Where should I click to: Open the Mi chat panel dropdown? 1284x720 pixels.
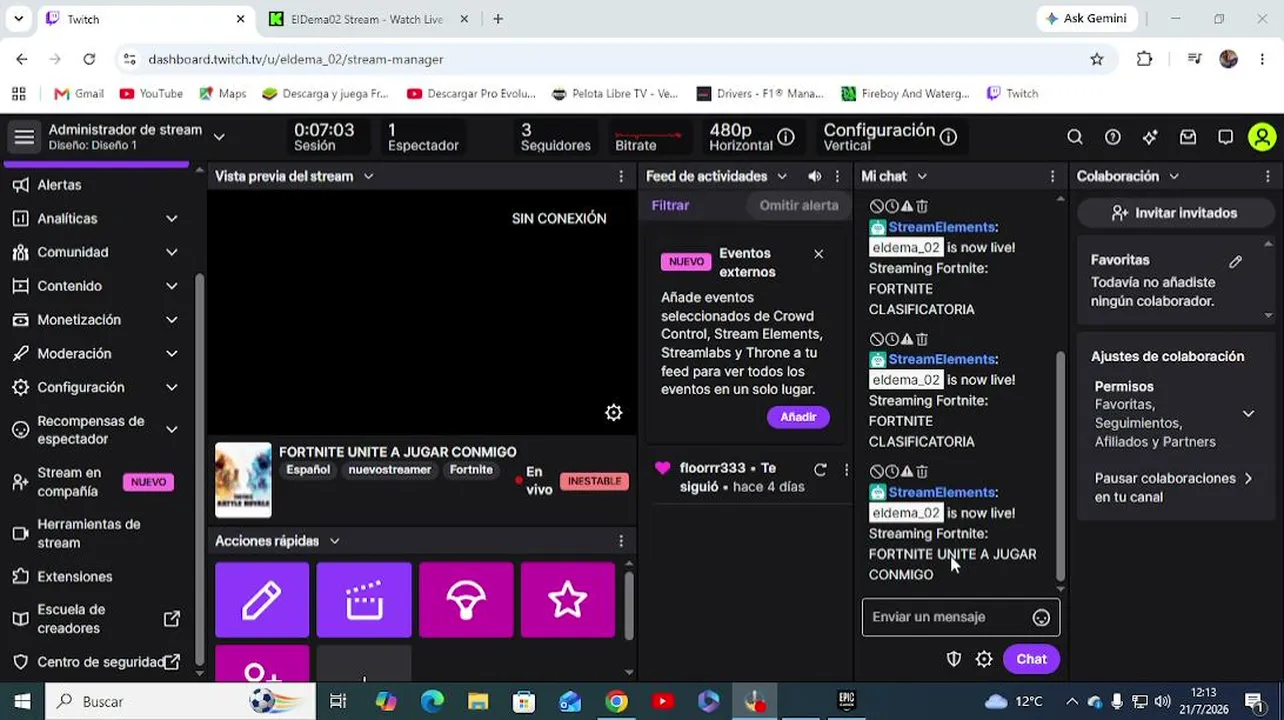click(x=922, y=176)
